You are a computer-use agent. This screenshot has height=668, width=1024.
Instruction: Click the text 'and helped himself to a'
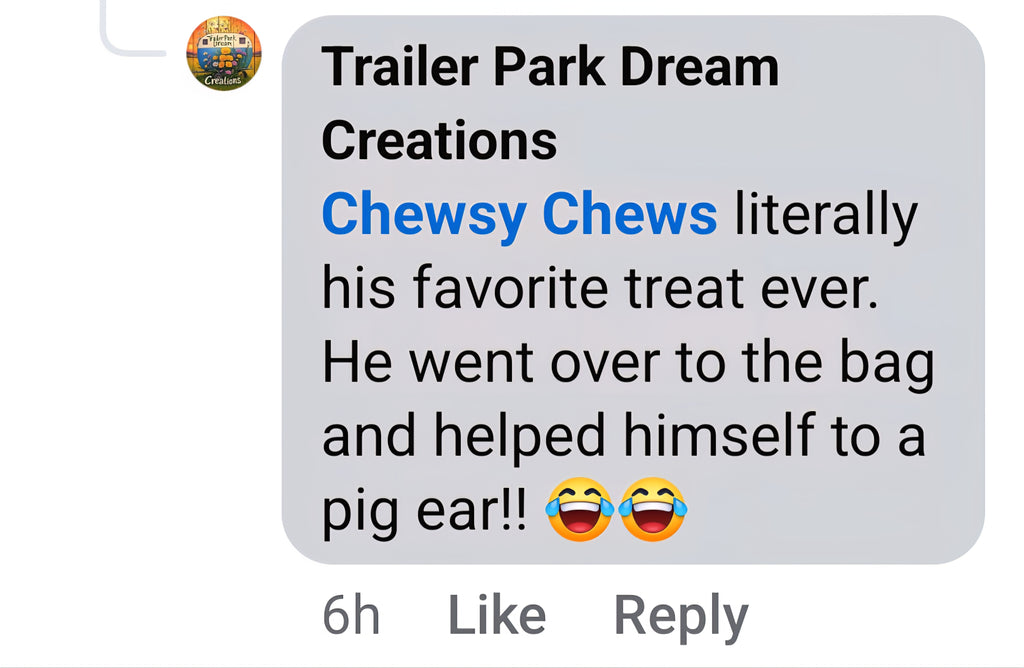tap(624, 436)
